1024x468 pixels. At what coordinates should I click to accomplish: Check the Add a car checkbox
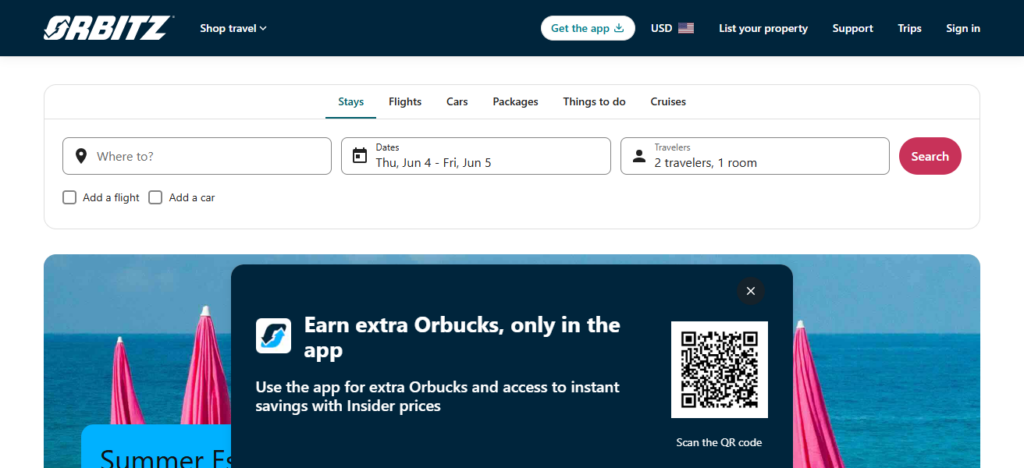coord(155,197)
